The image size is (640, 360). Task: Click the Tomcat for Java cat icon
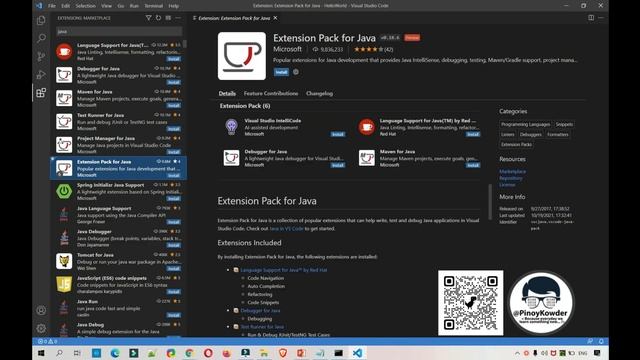pos(64,261)
